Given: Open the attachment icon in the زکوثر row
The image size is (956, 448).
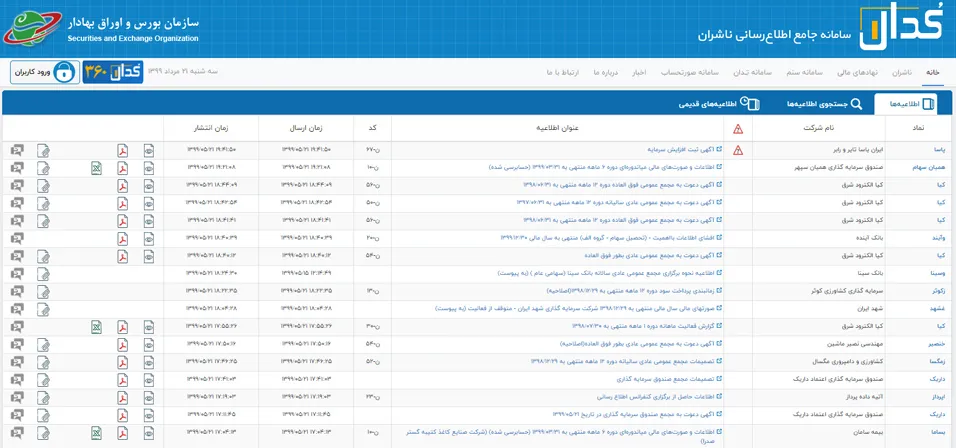Looking at the screenshot, I should (x=43, y=292).
